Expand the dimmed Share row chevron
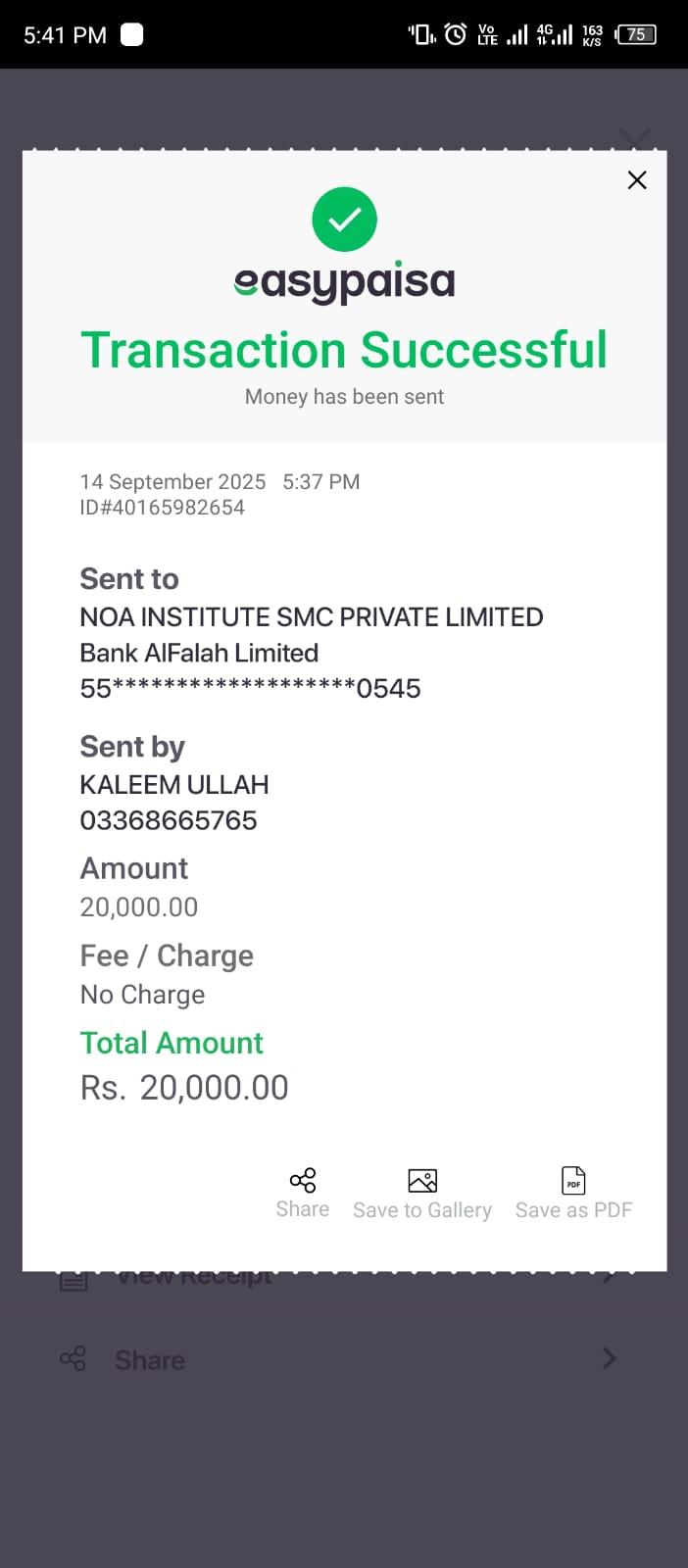 tap(609, 1358)
